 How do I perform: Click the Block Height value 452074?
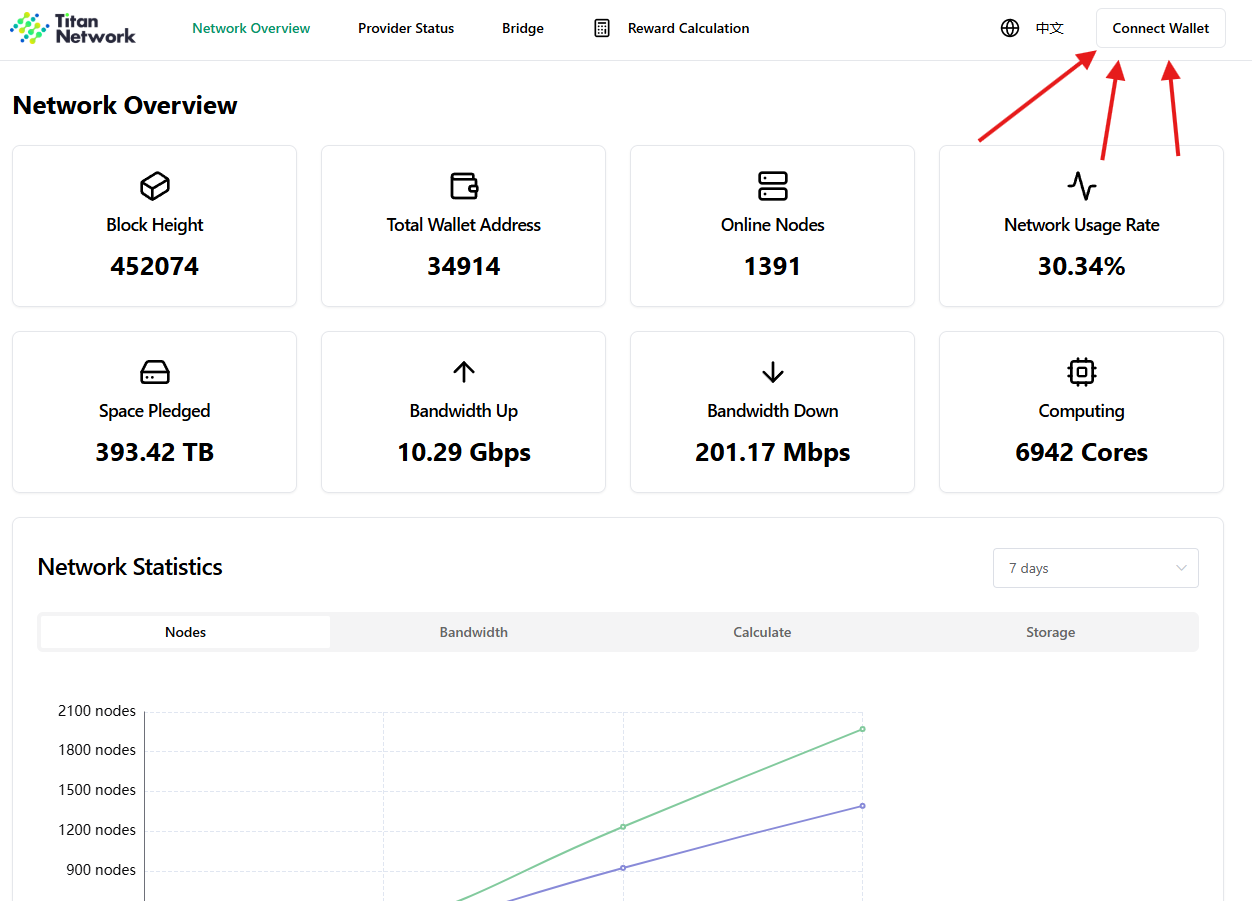click(x=155, y=267)
